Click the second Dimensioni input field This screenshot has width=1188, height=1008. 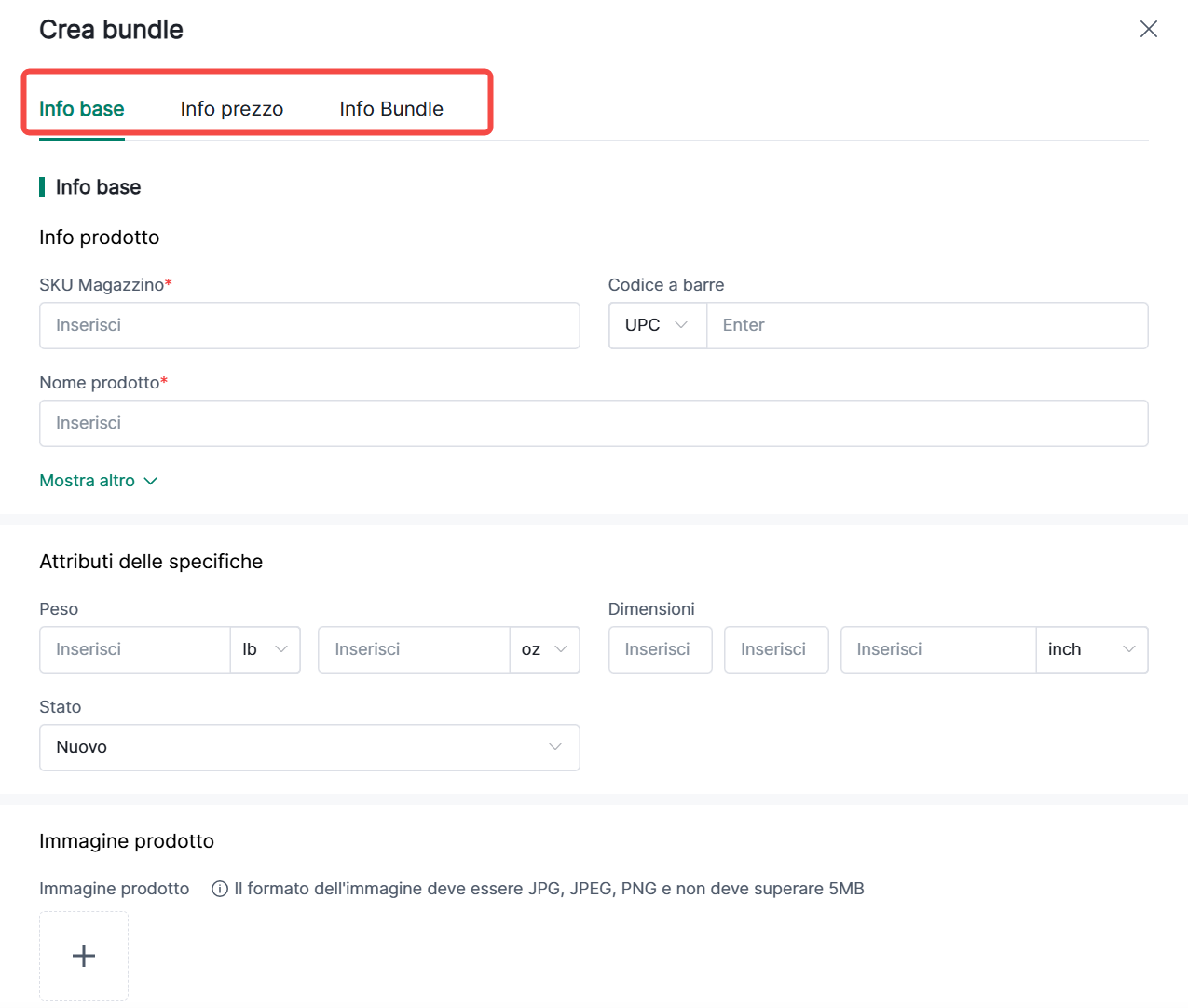(x=775, y=649)
